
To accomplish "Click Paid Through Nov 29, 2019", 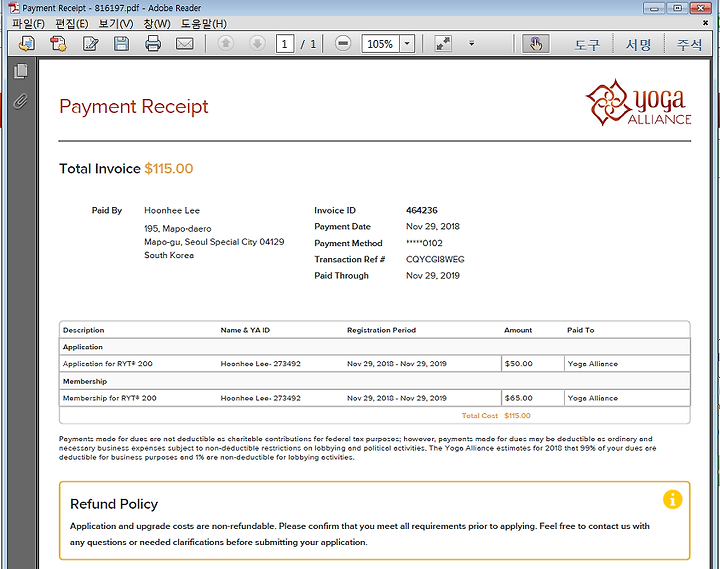I will [x=433, y=276].
